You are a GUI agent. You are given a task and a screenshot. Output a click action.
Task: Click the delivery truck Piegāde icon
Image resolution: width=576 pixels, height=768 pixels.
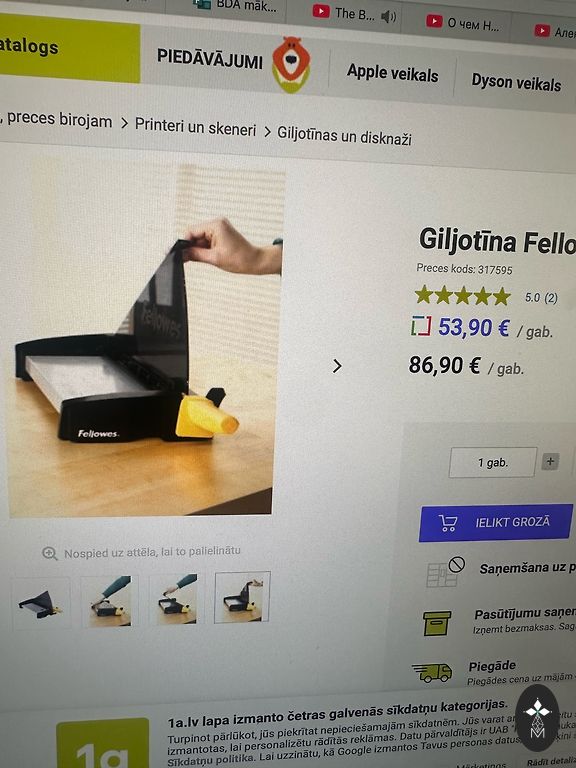point(432,672)
